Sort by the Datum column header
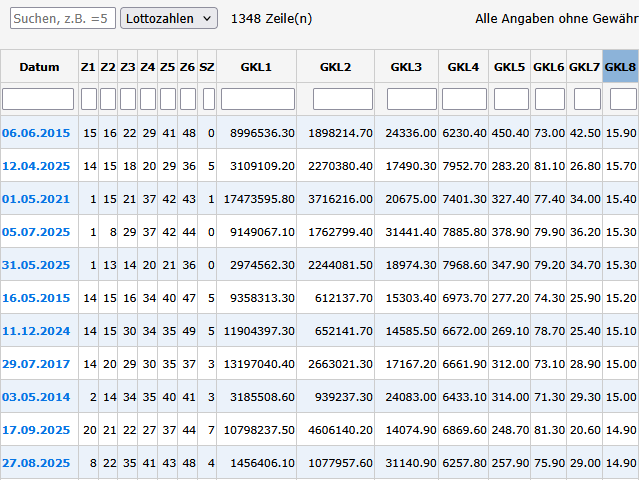 click(x=39, y=66)
